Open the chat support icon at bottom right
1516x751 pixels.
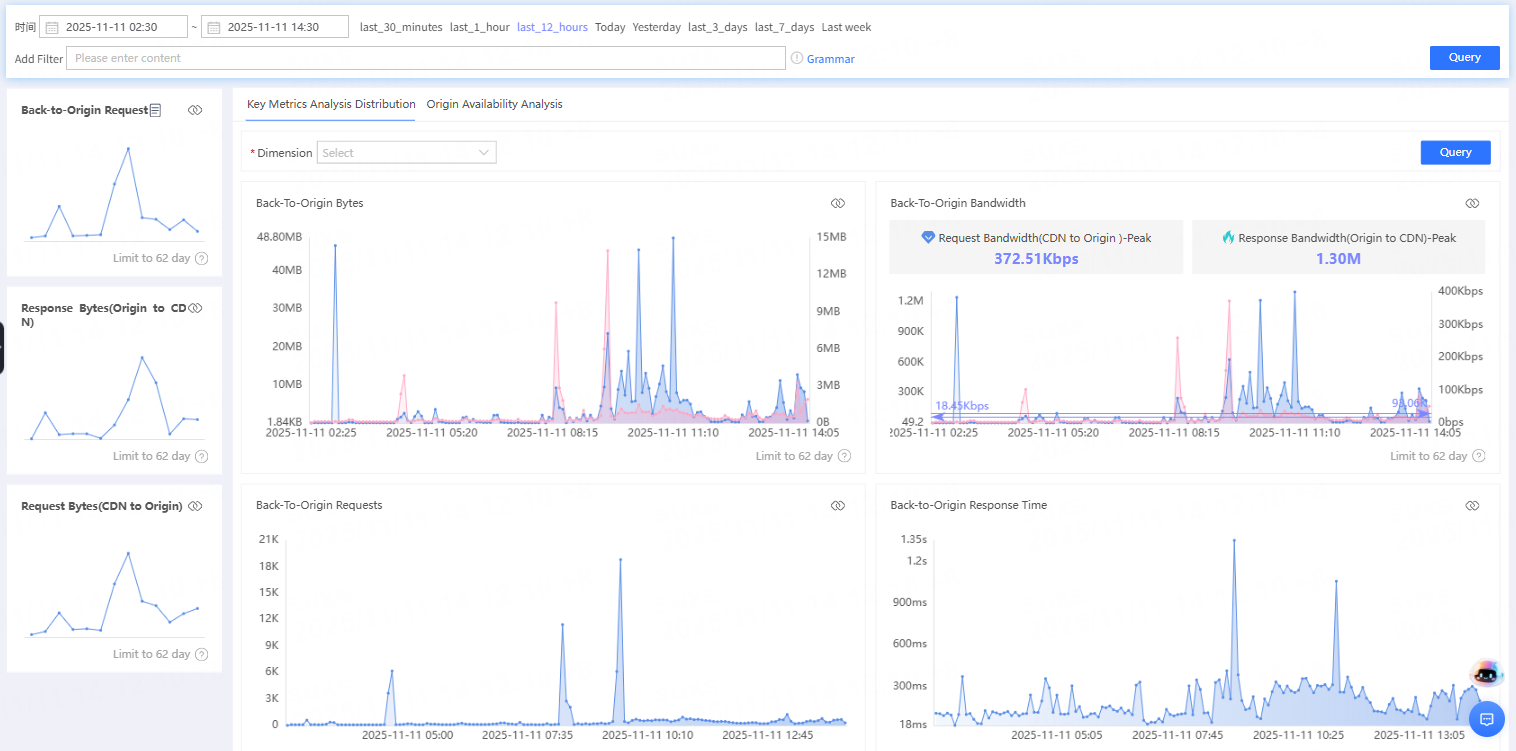point(1486,718)
